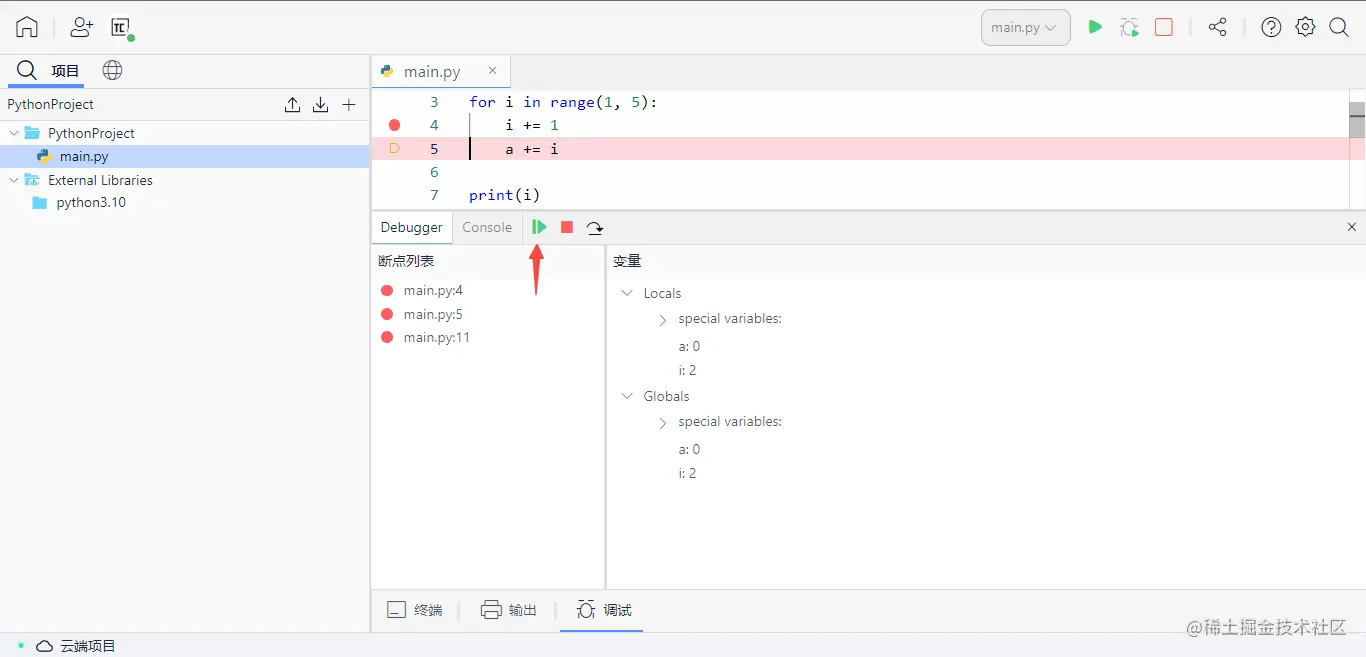Go to the home icon

[x=27, y=27]
